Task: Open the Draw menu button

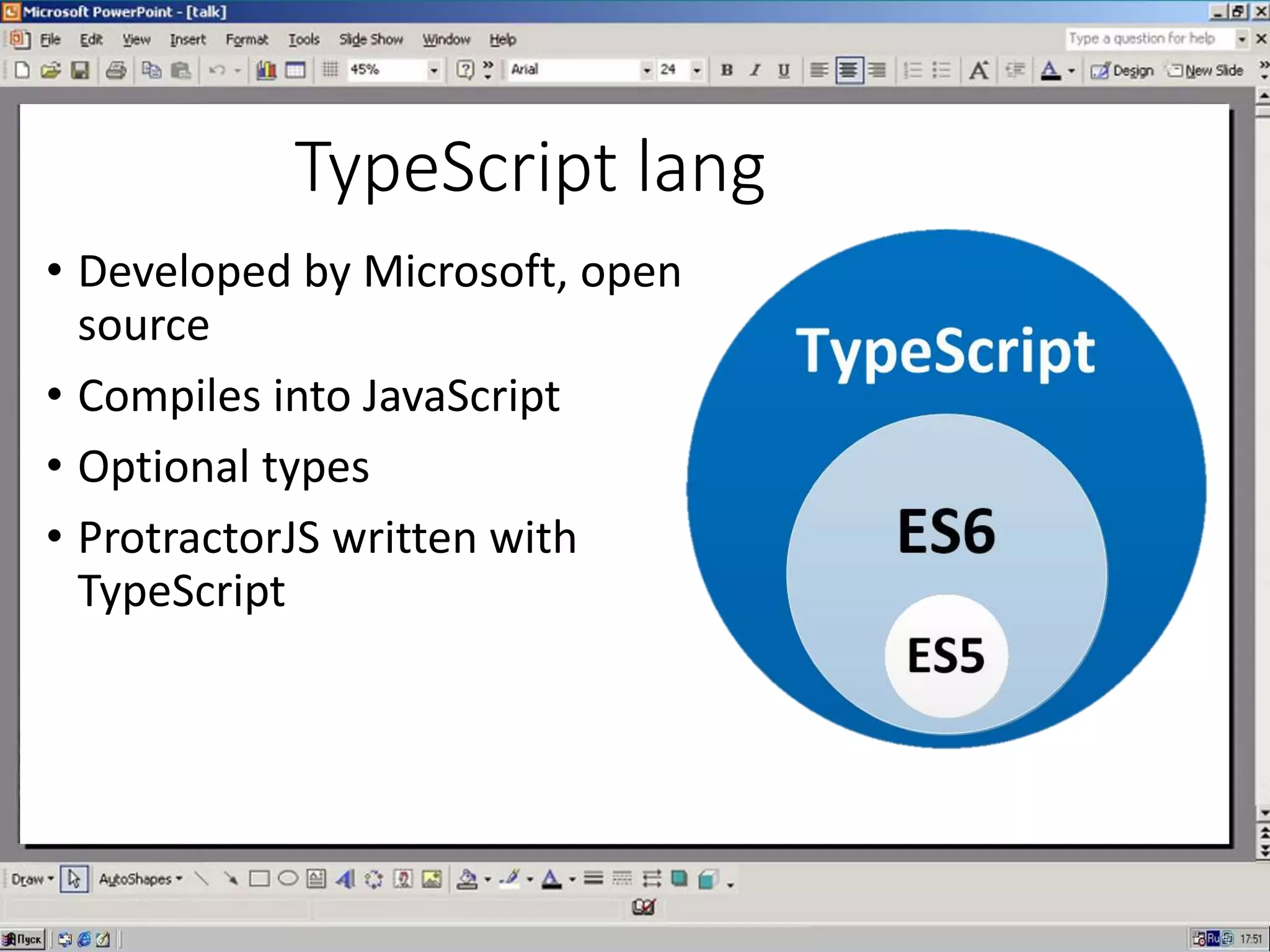Action: point(32,879)
